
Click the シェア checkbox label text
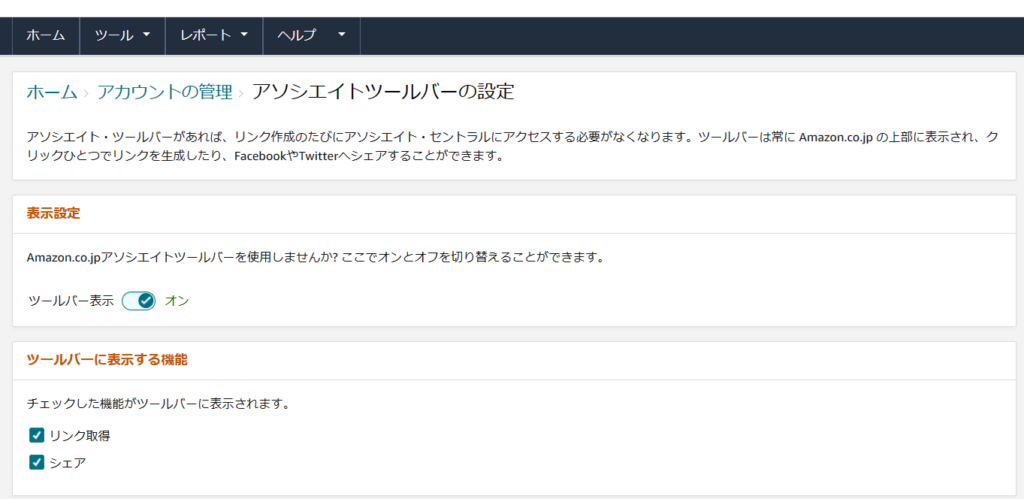[x=68, y=462]
